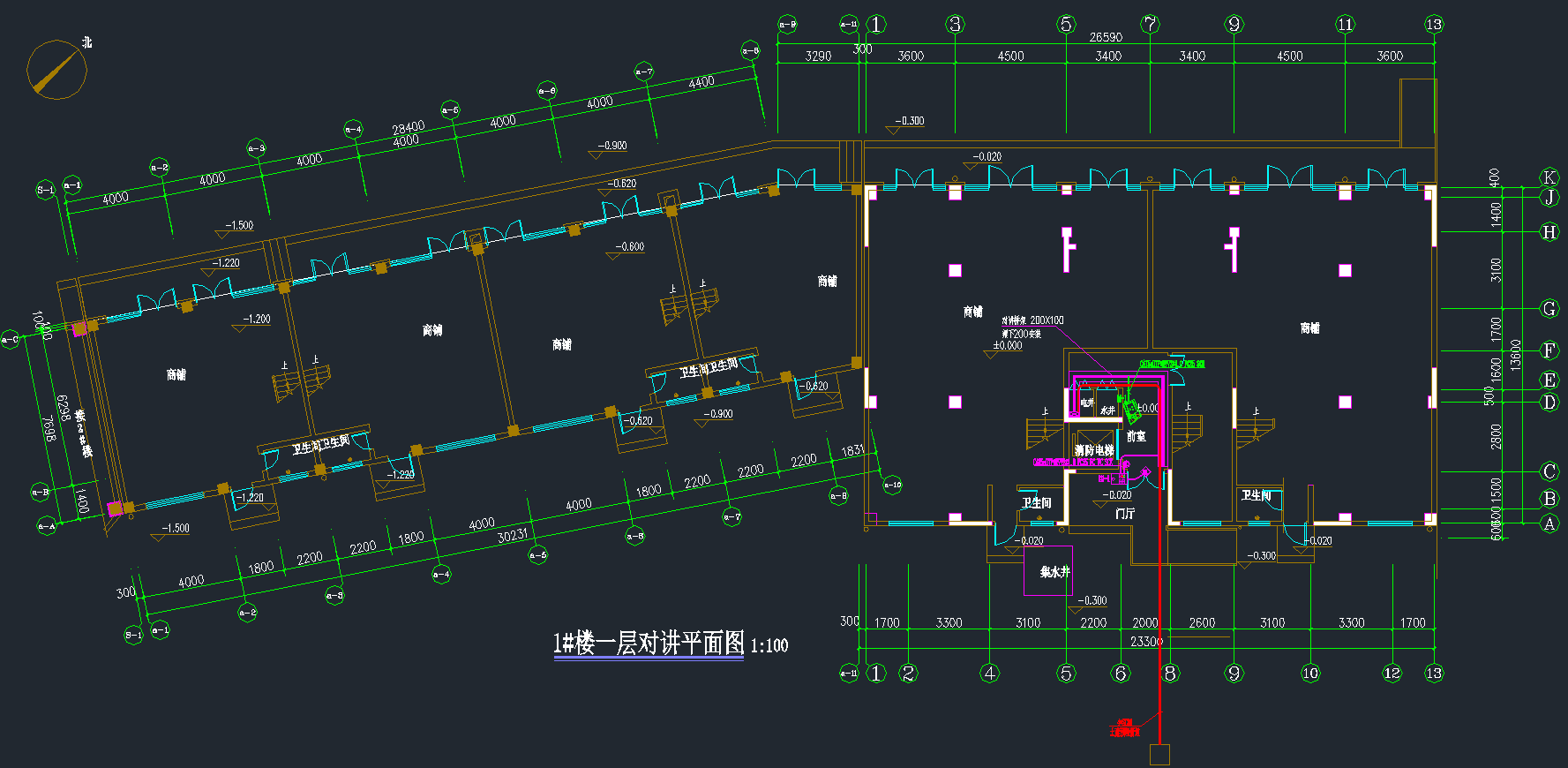Screen dimensions: 1568x768
Task: Select the ±0.000 elevation marker
Action: pos(1007,345)
